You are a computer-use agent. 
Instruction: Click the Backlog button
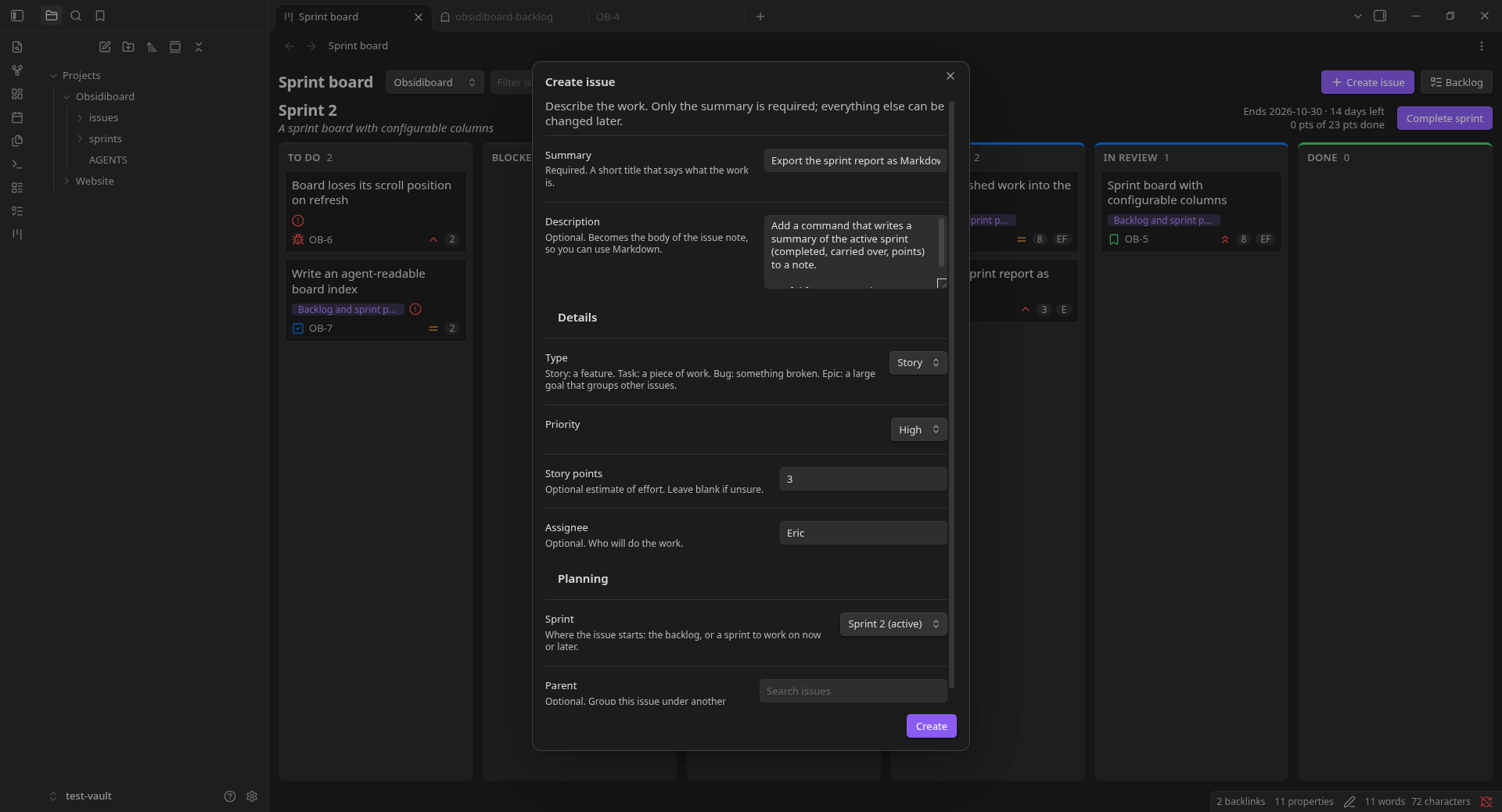[x=1457, y=82]
